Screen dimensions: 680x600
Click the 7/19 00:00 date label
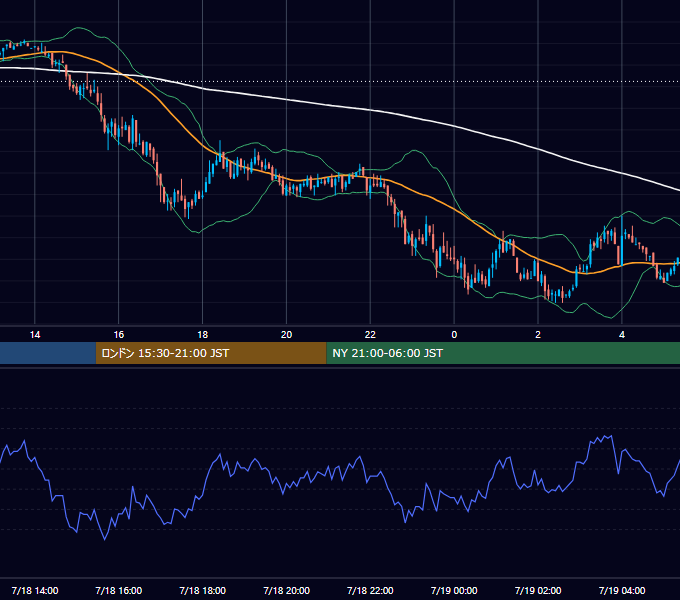tap(454, 590)
